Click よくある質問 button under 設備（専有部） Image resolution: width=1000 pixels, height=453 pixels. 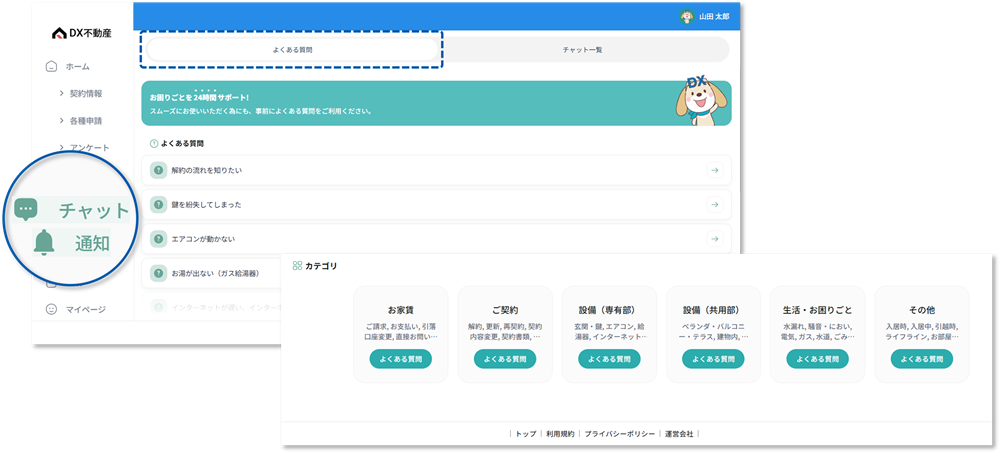609,359
